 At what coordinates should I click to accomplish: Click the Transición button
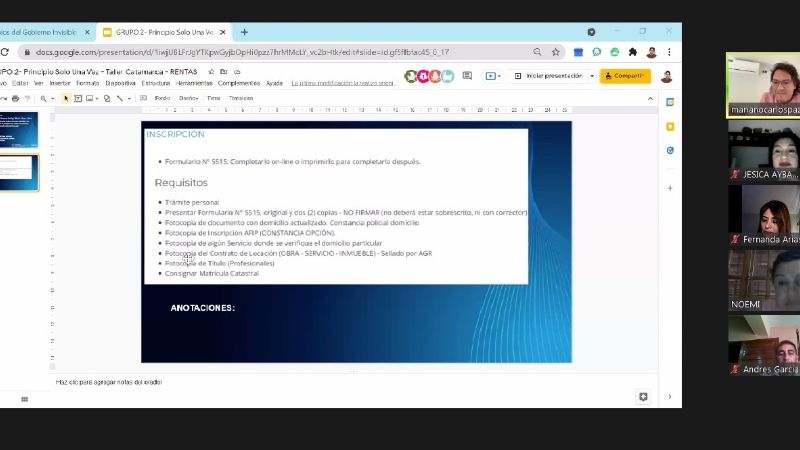[241, 98]
